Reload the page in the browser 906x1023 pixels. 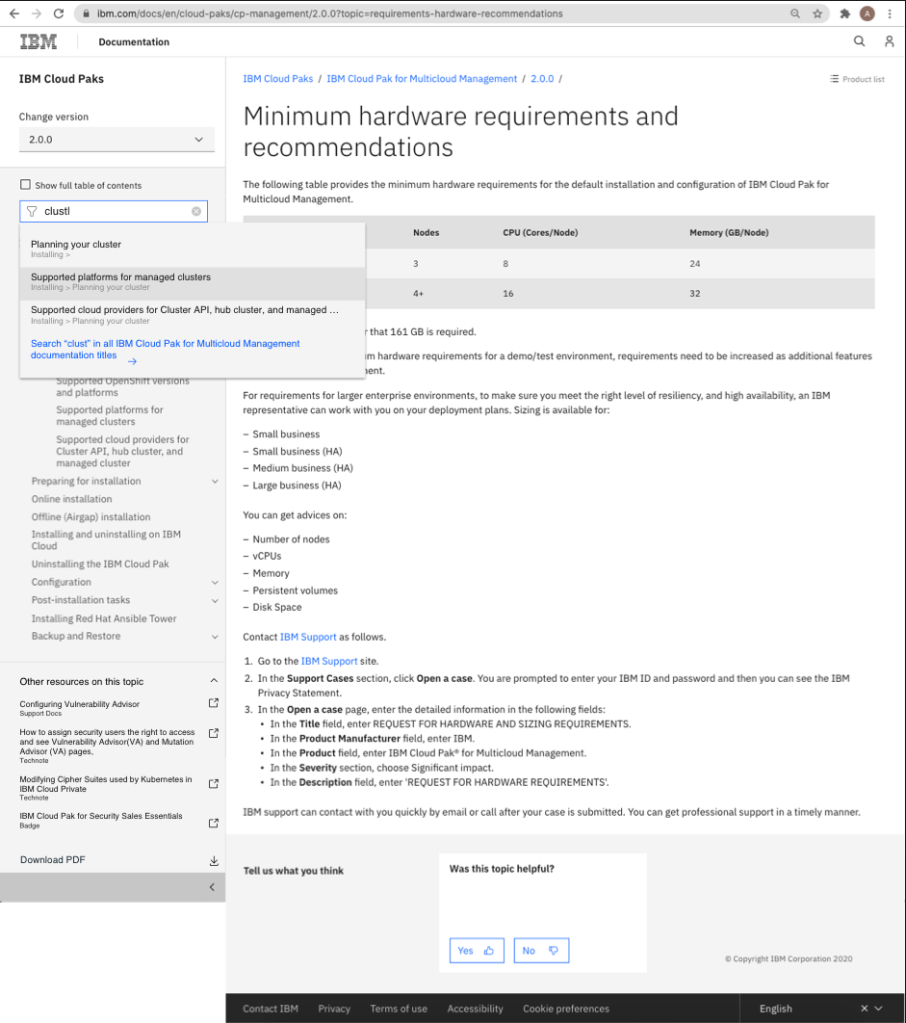[58, 14]
